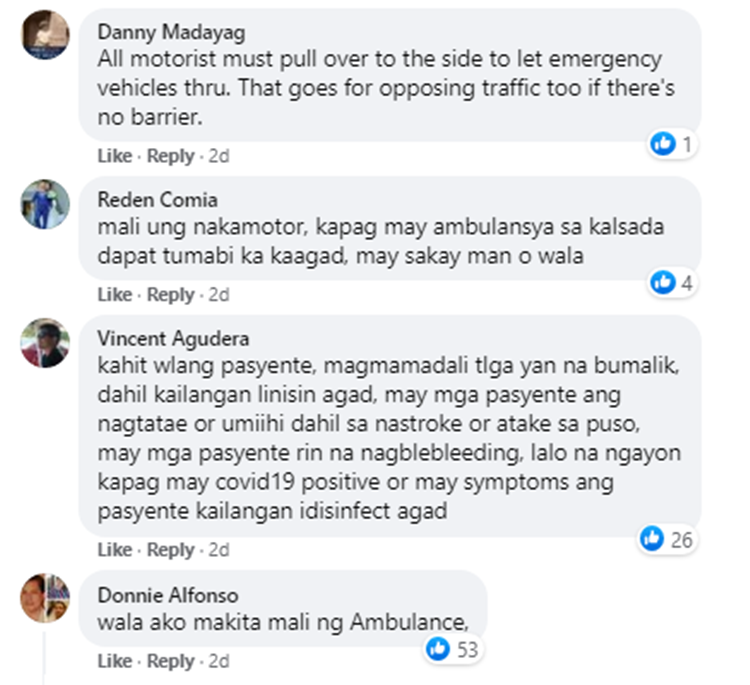Open Vincent Agudera's name link
The width and height of the screenshot is (750, 685).
click(x=173, y=339)
